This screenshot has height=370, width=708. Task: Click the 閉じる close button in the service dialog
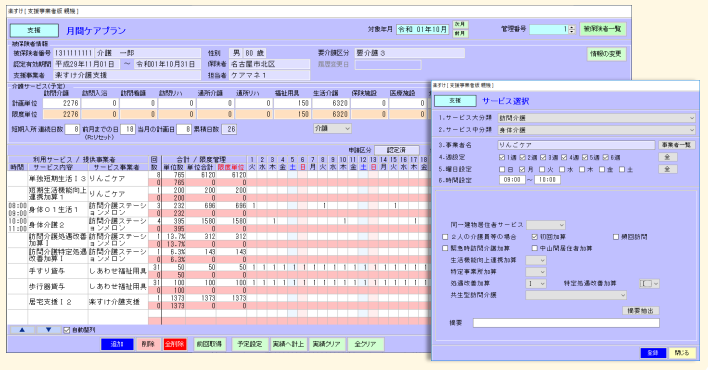(682, 353)
